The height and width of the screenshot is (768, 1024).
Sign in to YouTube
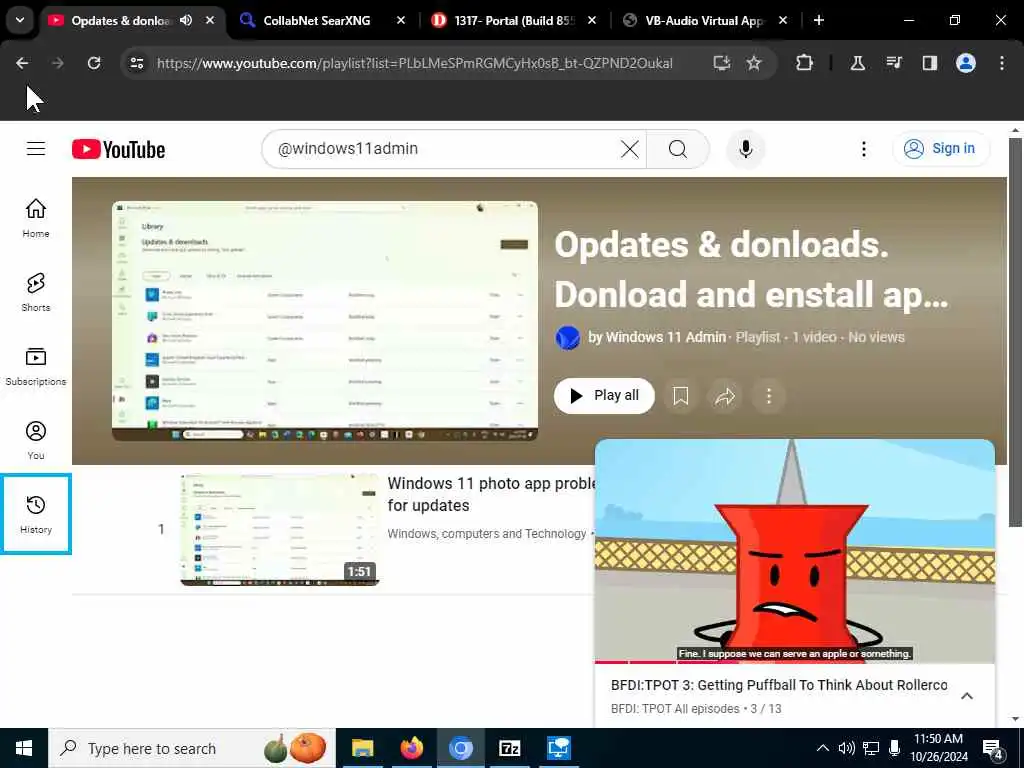pos(940,149)
